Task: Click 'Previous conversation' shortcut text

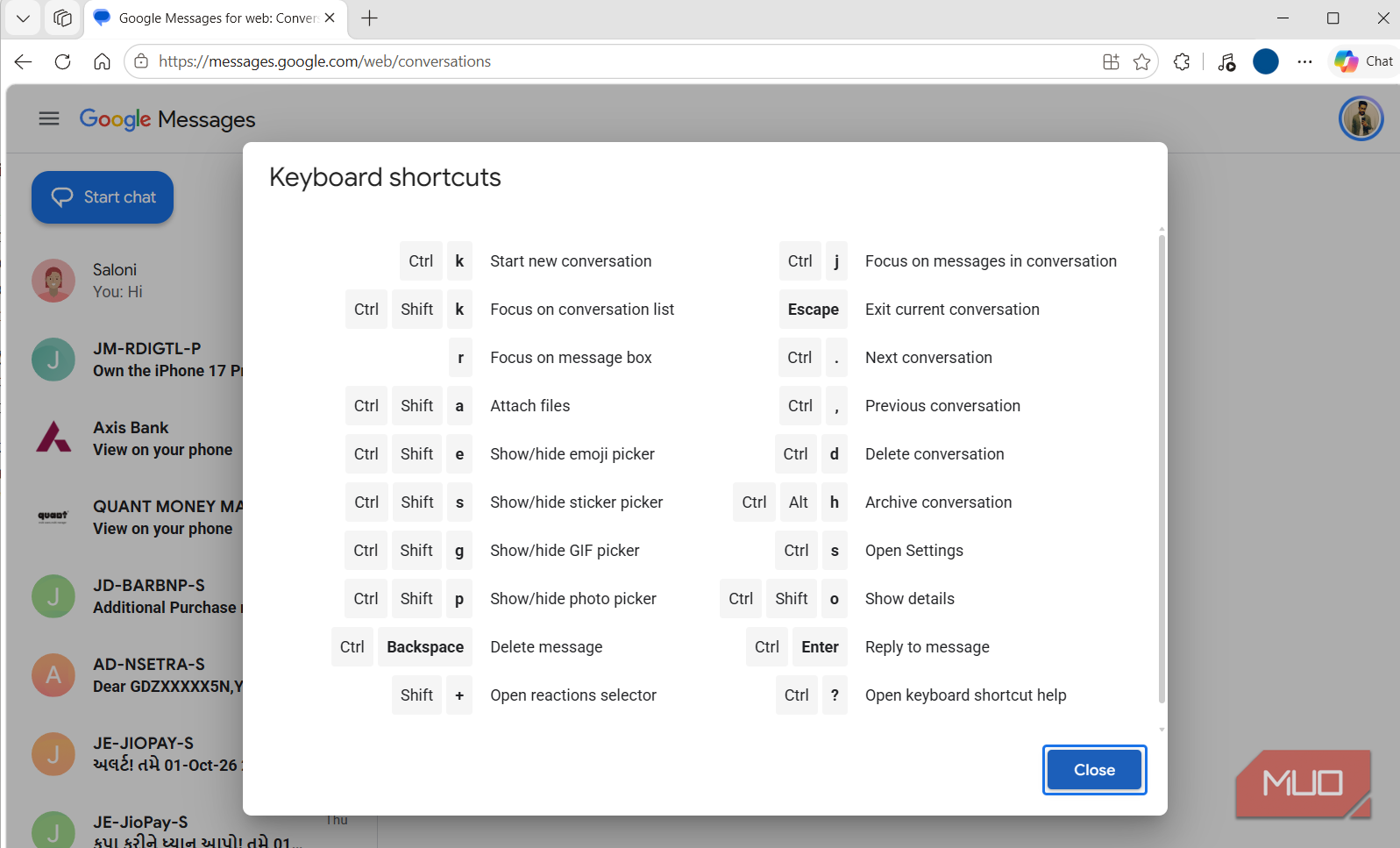Action: 942,406
